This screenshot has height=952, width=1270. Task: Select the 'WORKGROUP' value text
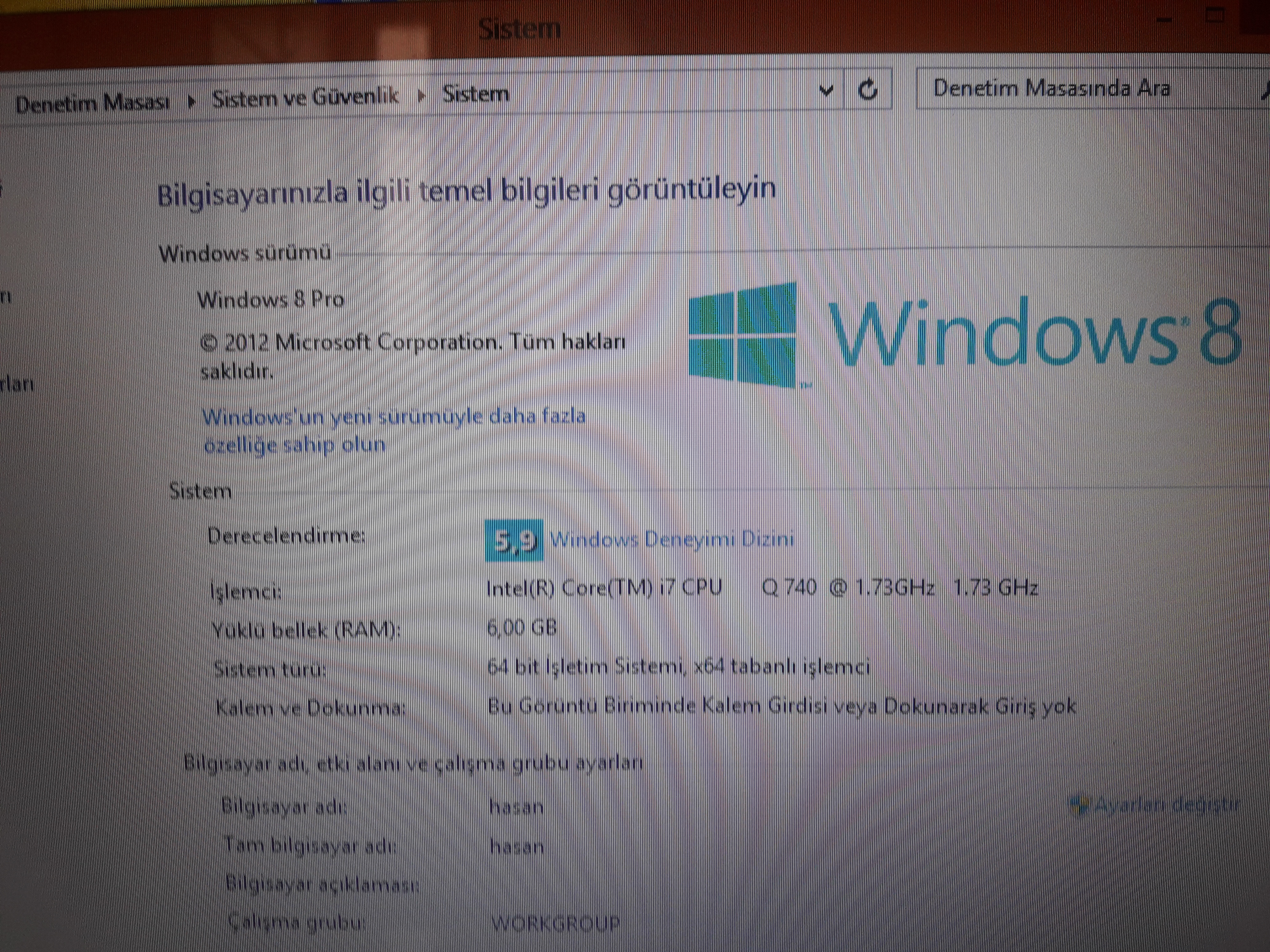556,923
